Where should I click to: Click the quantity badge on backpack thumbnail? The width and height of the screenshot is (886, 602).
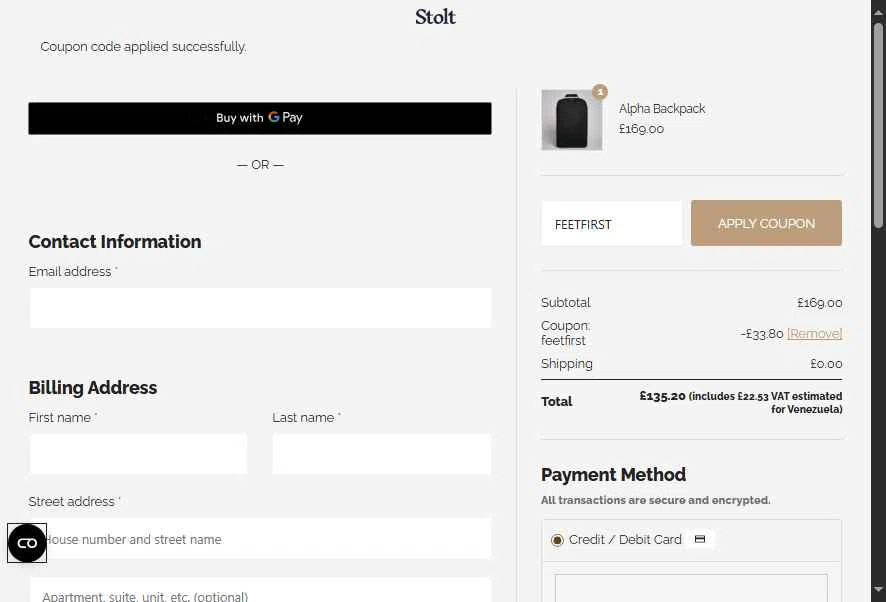[x=600, y=92]
